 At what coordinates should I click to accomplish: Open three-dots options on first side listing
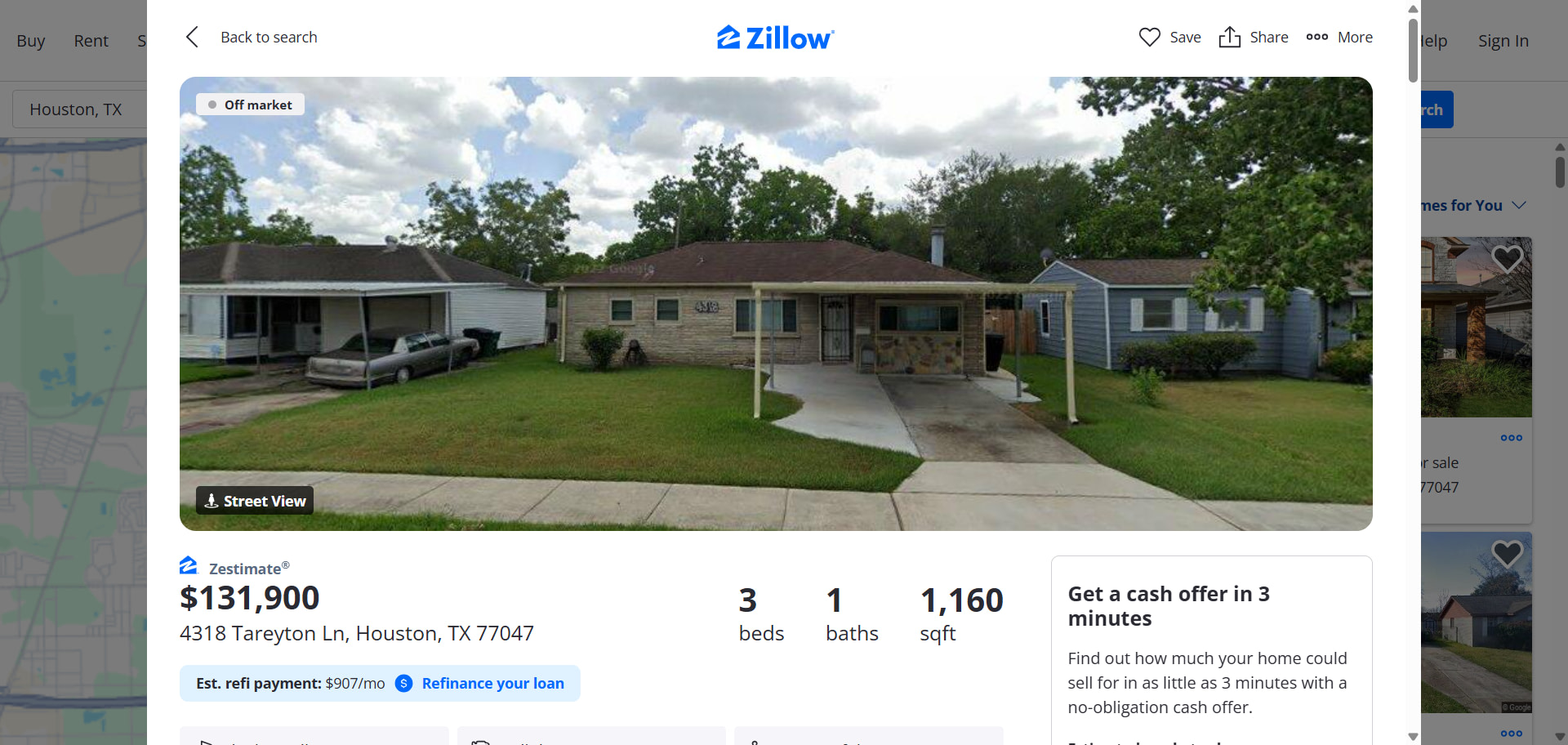[1511, 438]
